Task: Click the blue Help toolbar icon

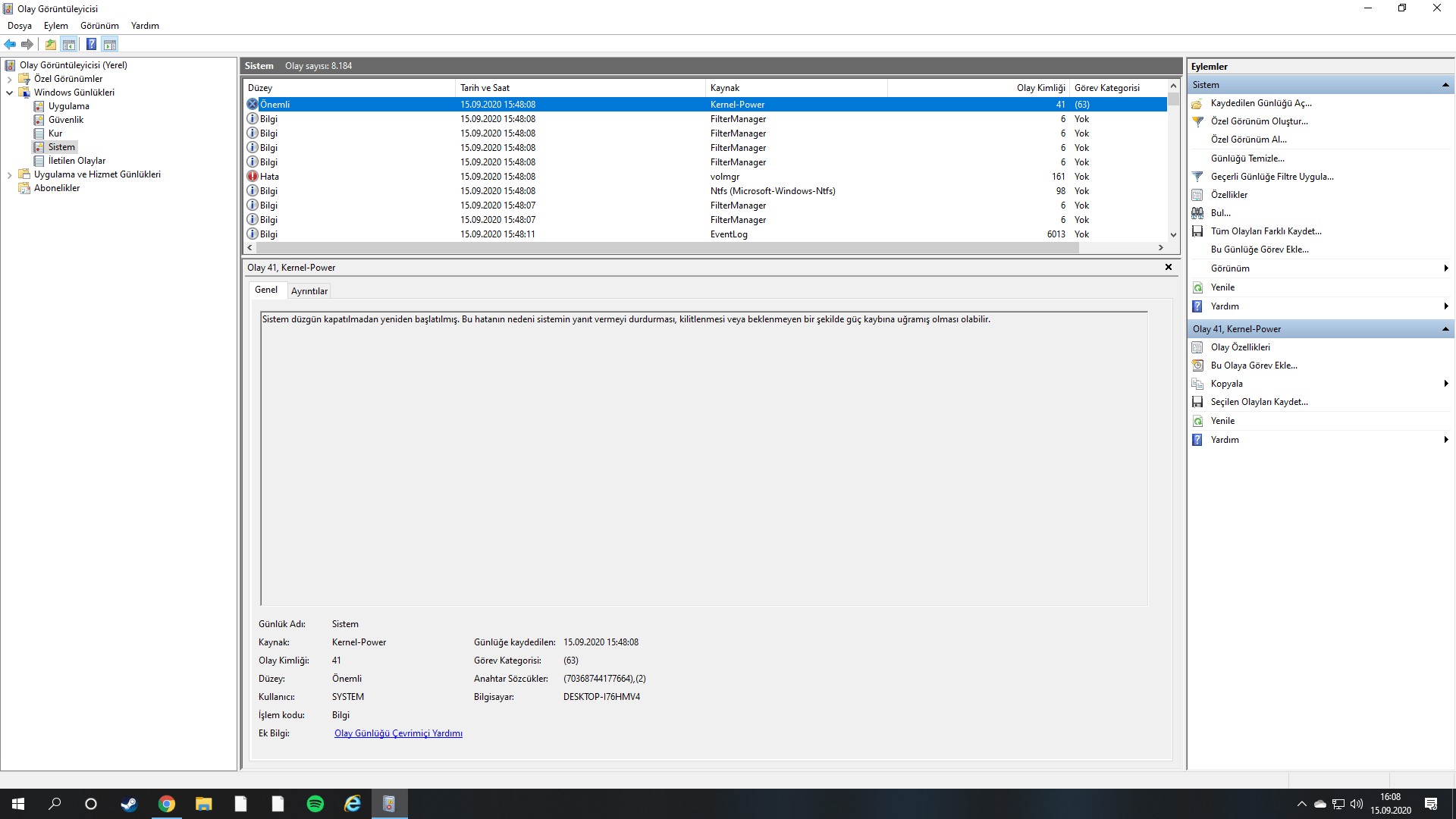Action: point(91,44)
